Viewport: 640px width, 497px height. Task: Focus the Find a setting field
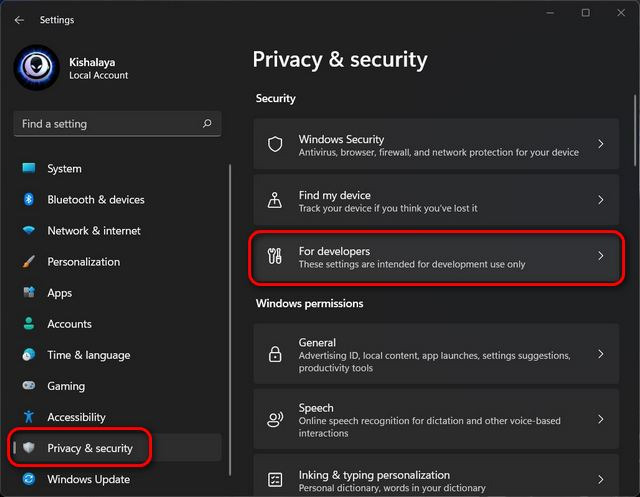tap(118, 124)
